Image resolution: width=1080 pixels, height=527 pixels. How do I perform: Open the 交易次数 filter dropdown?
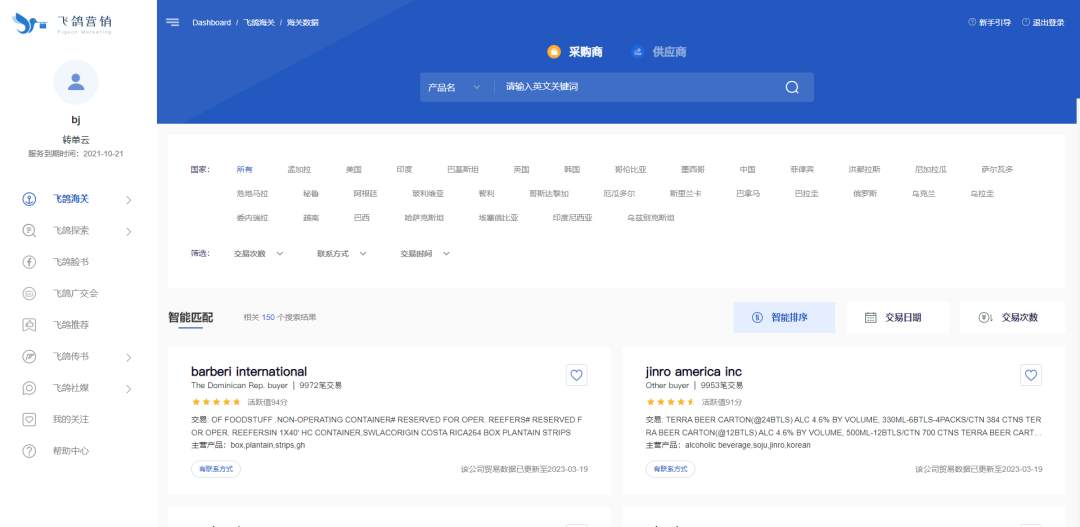(258, 254)
